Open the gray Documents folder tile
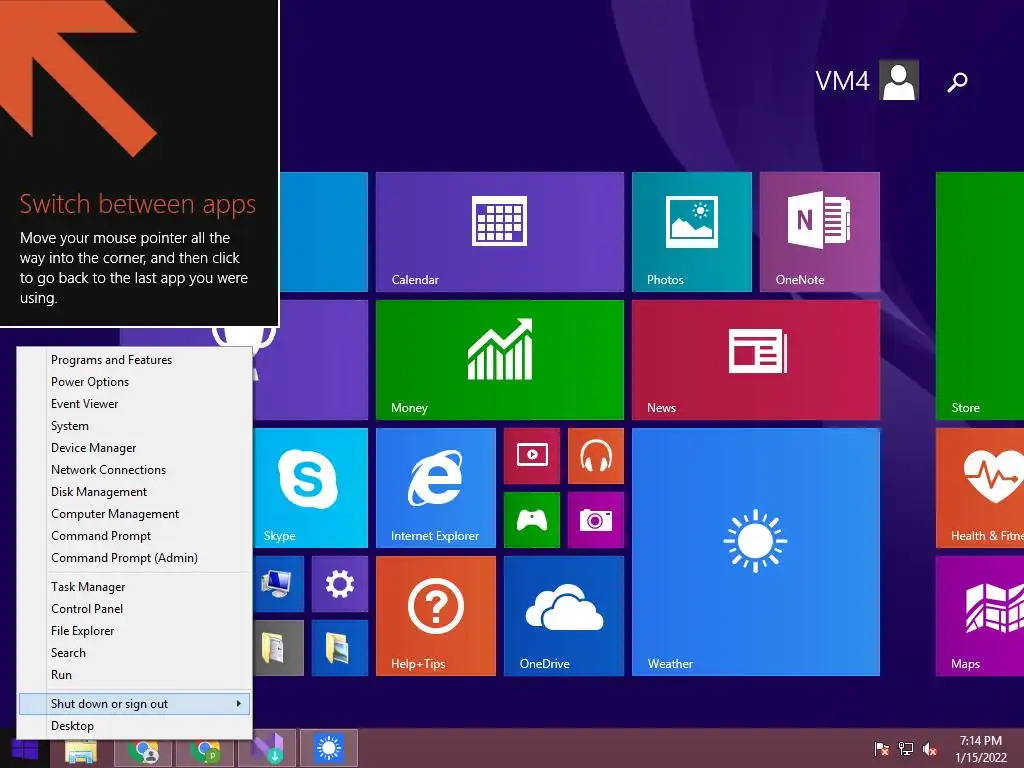The height and width of the screenshot is (768, 1024). [x=279, y=648]
